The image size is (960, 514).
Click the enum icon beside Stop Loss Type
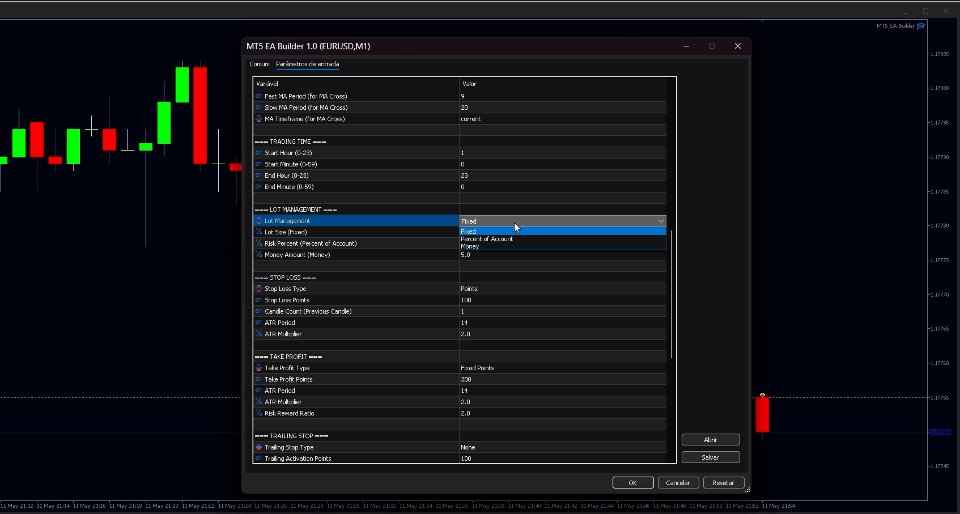click(x=258, y=289)
